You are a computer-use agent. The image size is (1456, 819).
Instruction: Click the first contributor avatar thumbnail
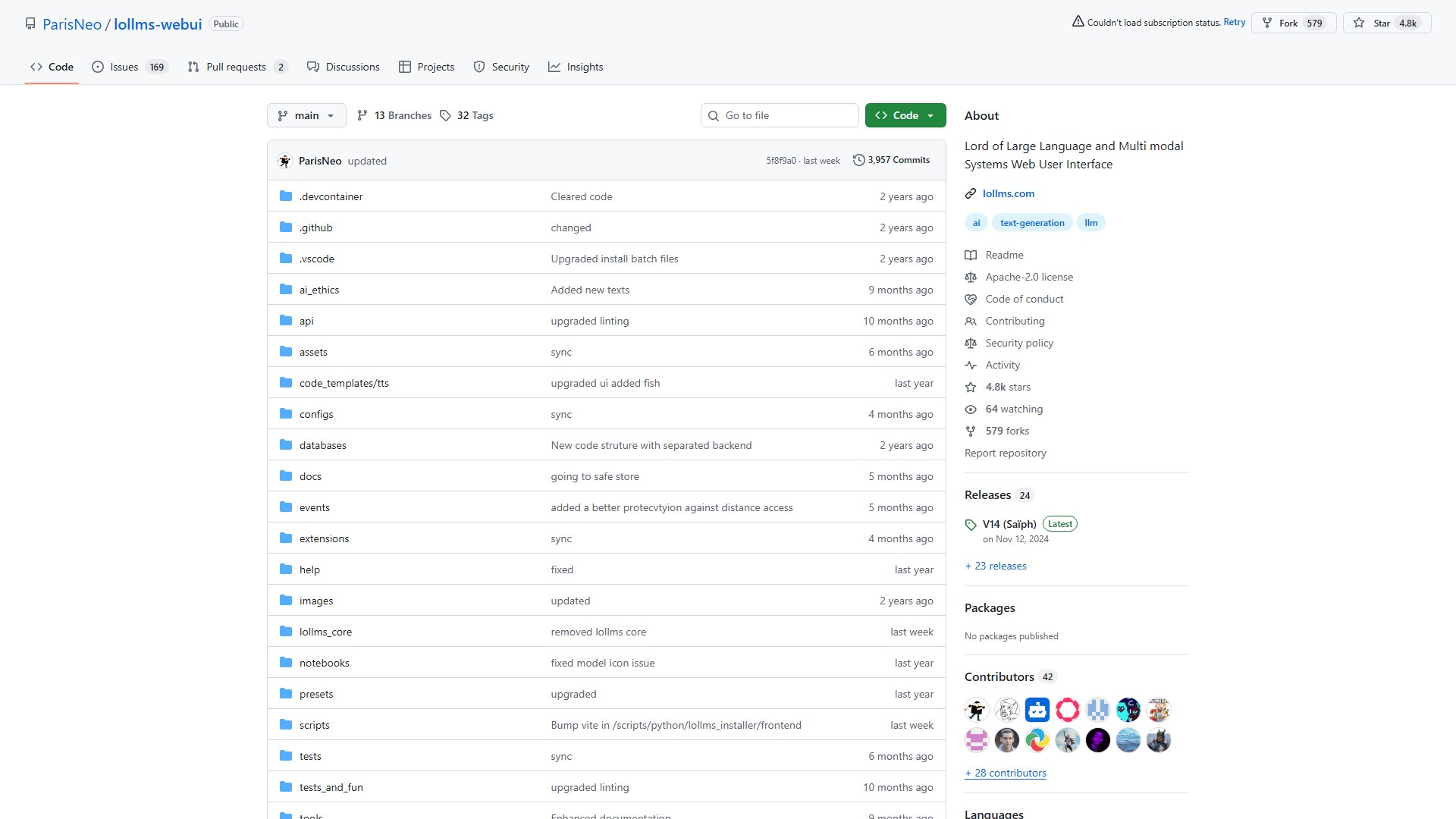[x=977, y=710]
